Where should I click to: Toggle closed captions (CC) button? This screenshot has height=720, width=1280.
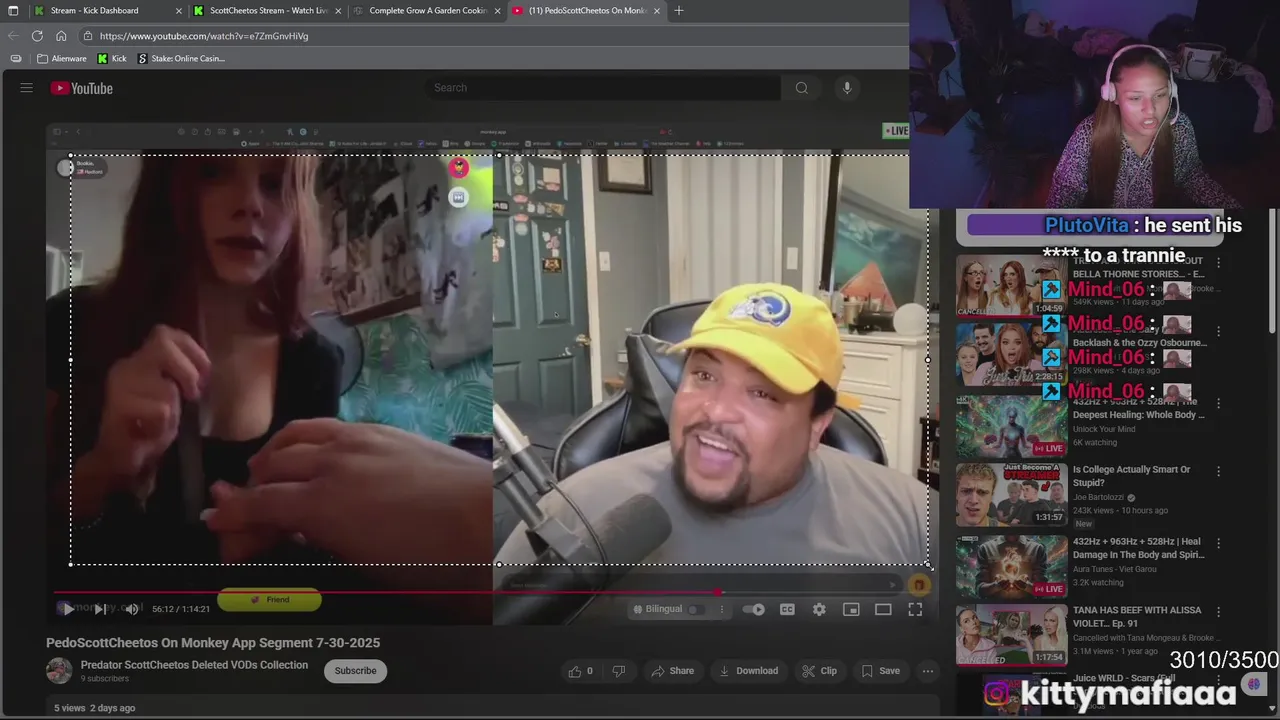coord(787,609)
